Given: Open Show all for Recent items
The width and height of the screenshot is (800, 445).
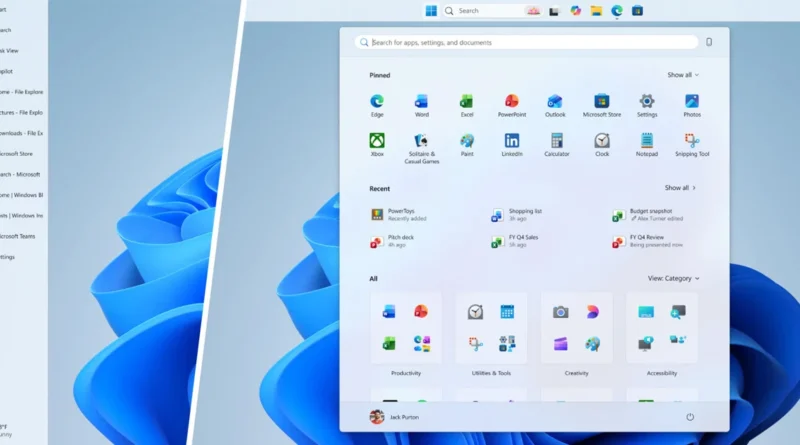Looking at the screenshot, I should tap(680, 188).
